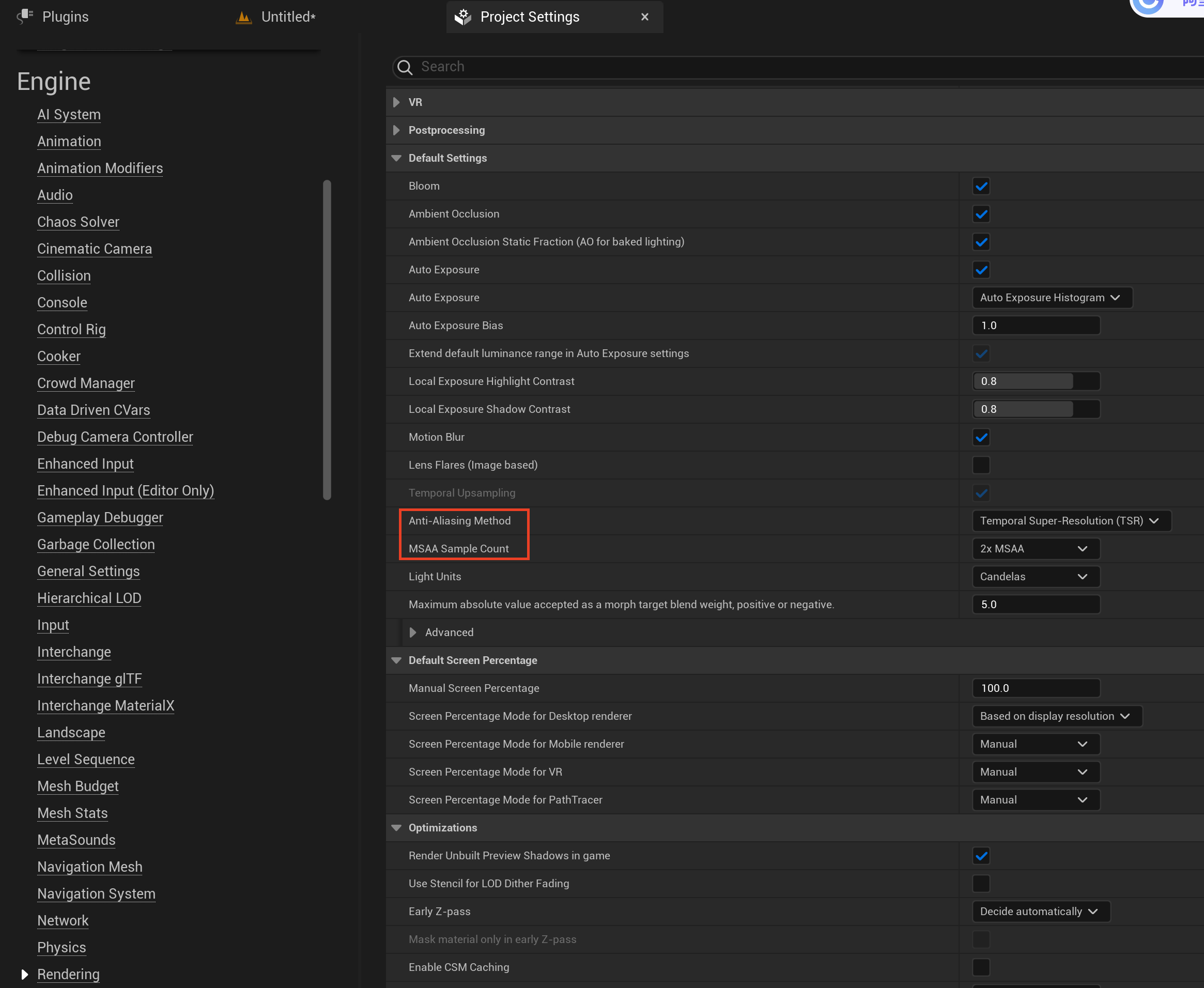Viewport: 1204px width, 988px height.
Task: Open the Anti-Aliasing Method dropdown
Action: [x=1071, y=521]
